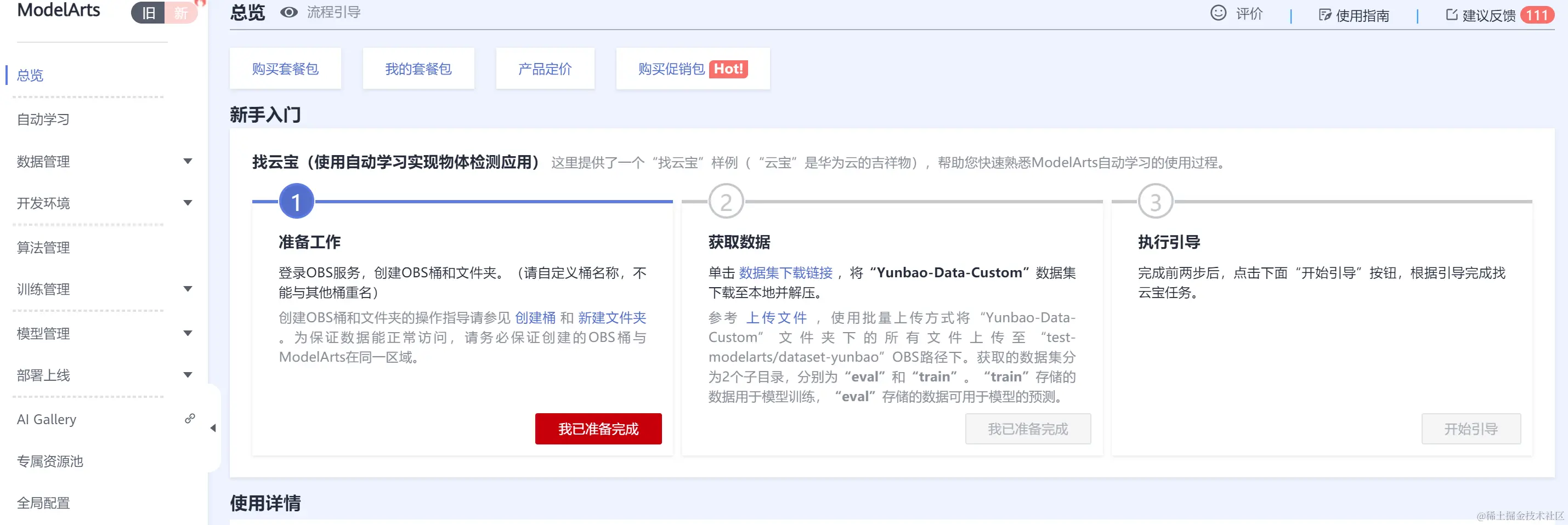
Task: Click the 购买促销包 Hot! card
Action: [693, 69]
